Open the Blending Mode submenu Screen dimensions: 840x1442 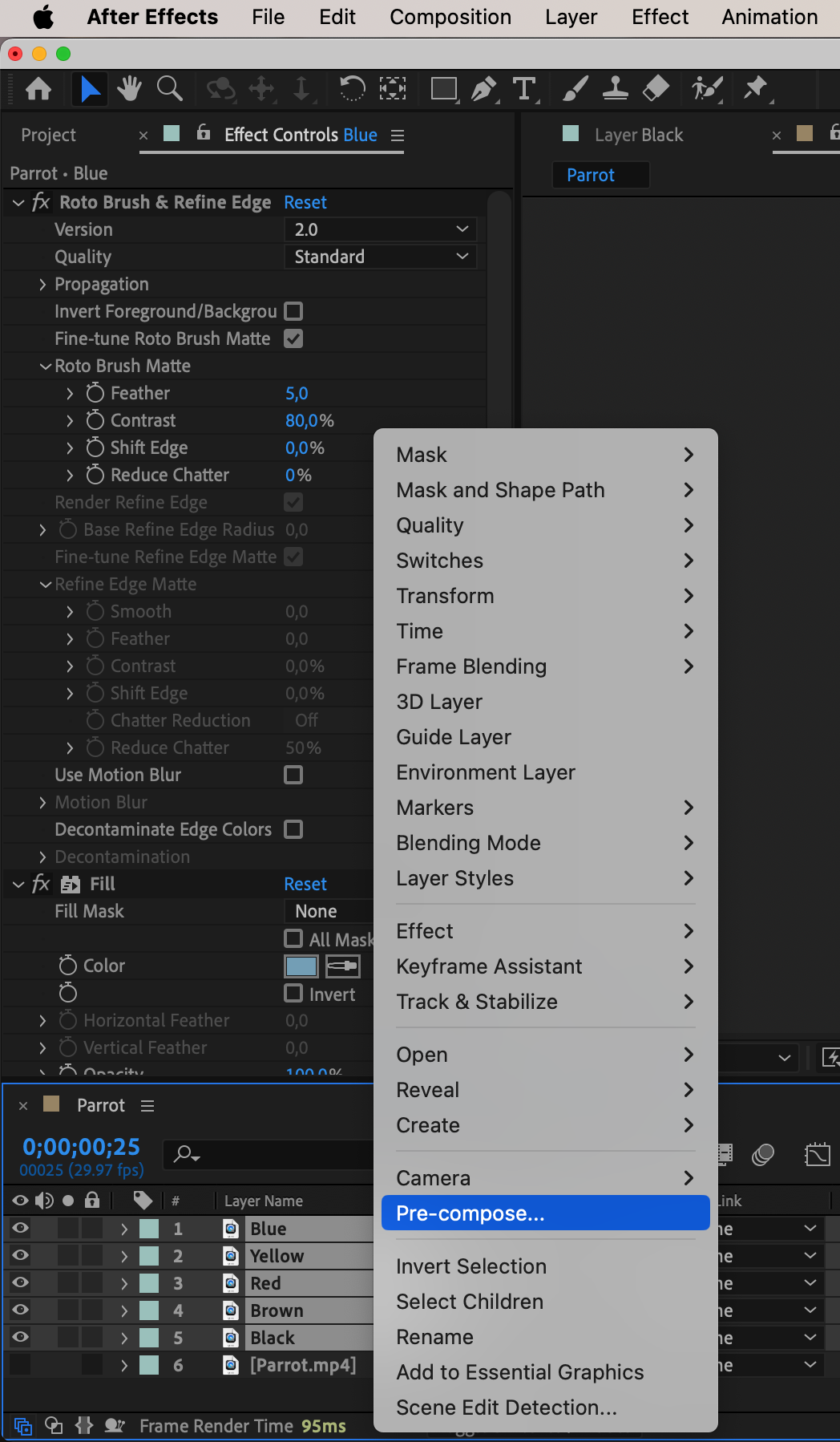pos(546,842)
